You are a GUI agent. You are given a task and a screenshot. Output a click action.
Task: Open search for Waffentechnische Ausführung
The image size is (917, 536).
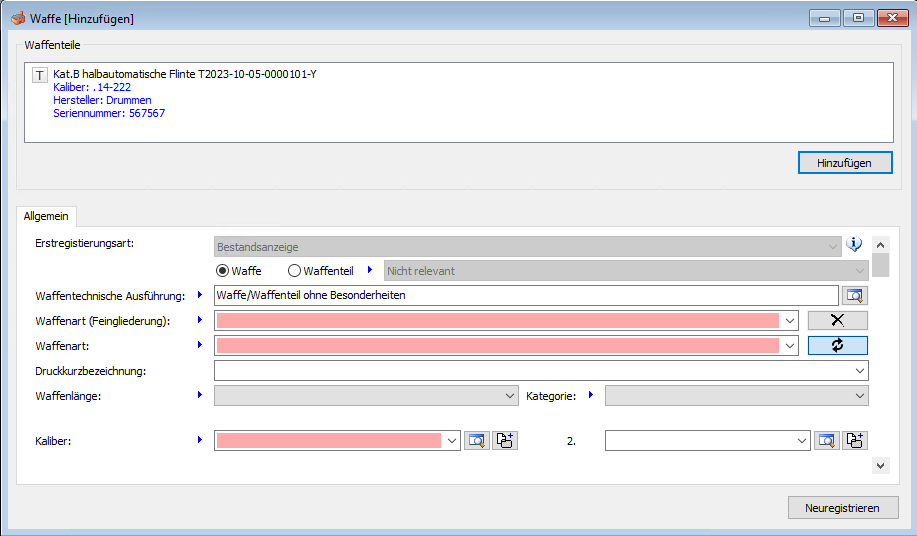coord(854,295)
